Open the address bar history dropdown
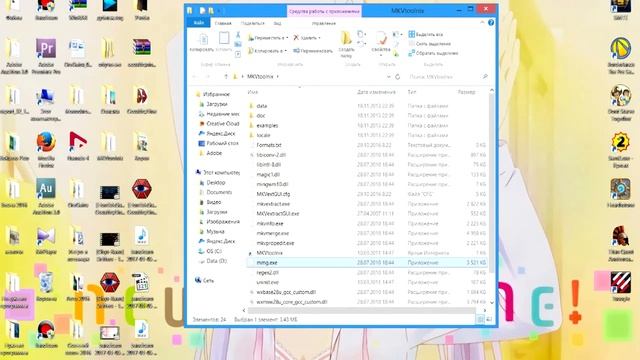The height and width of the screenshot is (360, 640). click(x=389, y=76)
